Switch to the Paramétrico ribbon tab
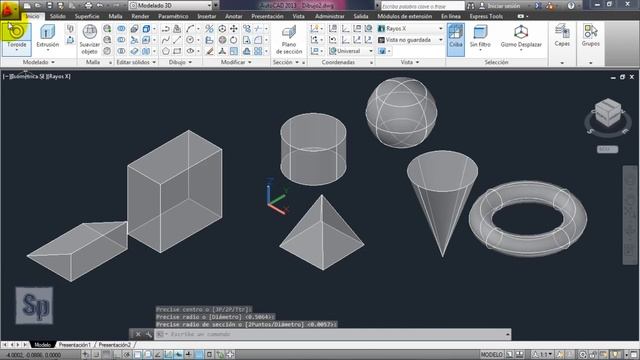The height and width of the screenshot is (360, 640). [173, 16]
